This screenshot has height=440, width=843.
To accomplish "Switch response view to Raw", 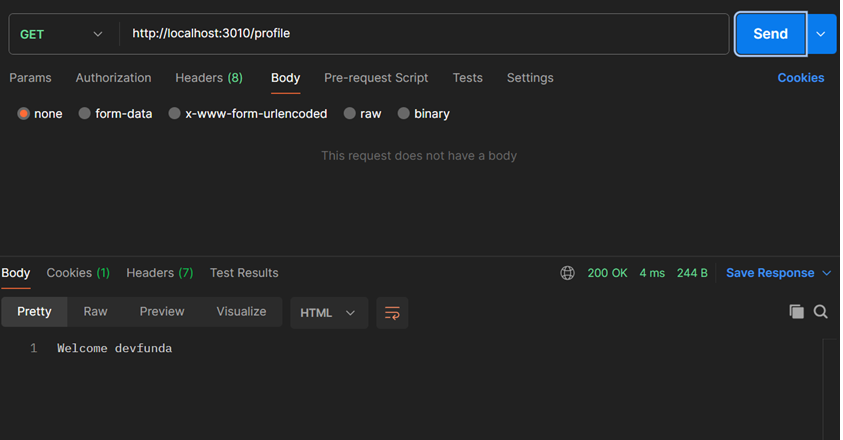I will click(95, 312).
